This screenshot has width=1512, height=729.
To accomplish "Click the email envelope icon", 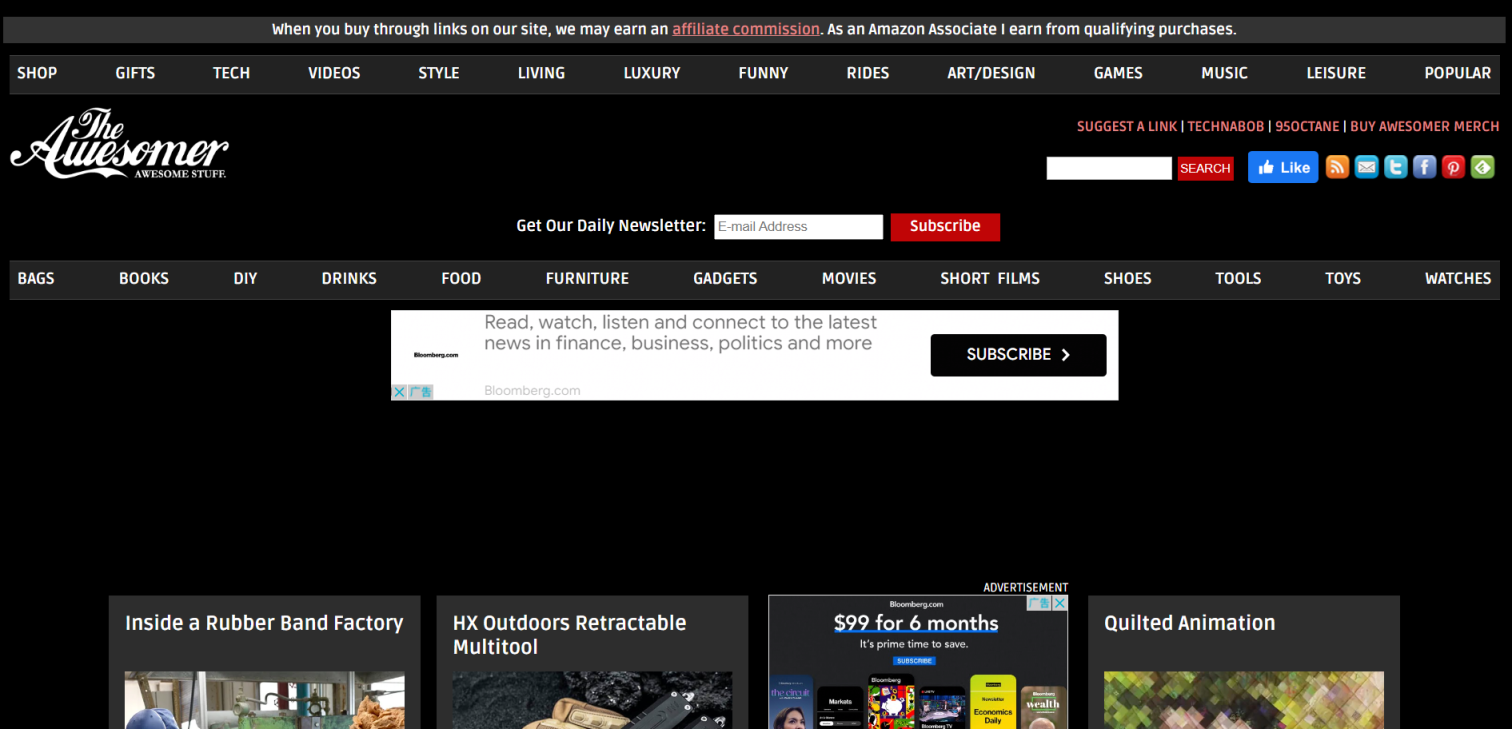I will click(x=1366, y=167).
